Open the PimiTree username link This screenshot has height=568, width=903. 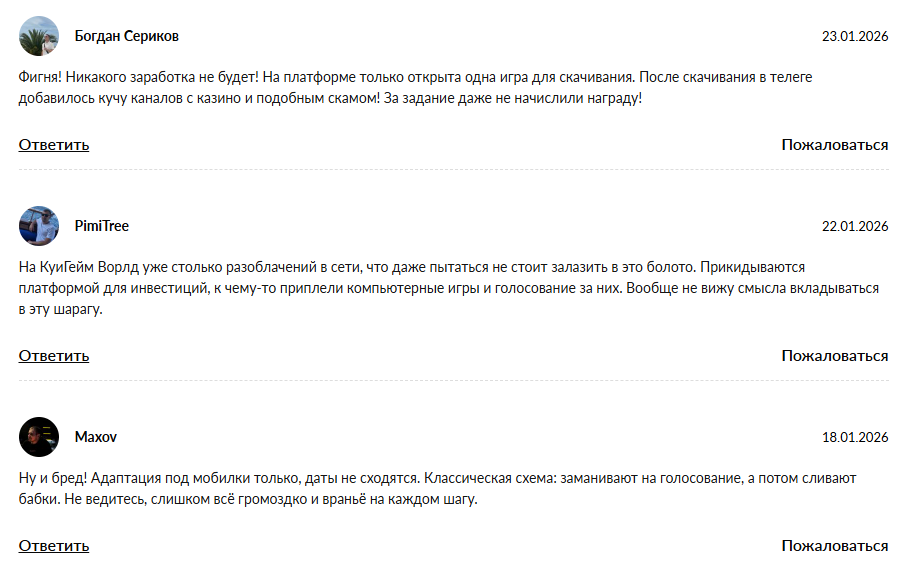point(102,226)
